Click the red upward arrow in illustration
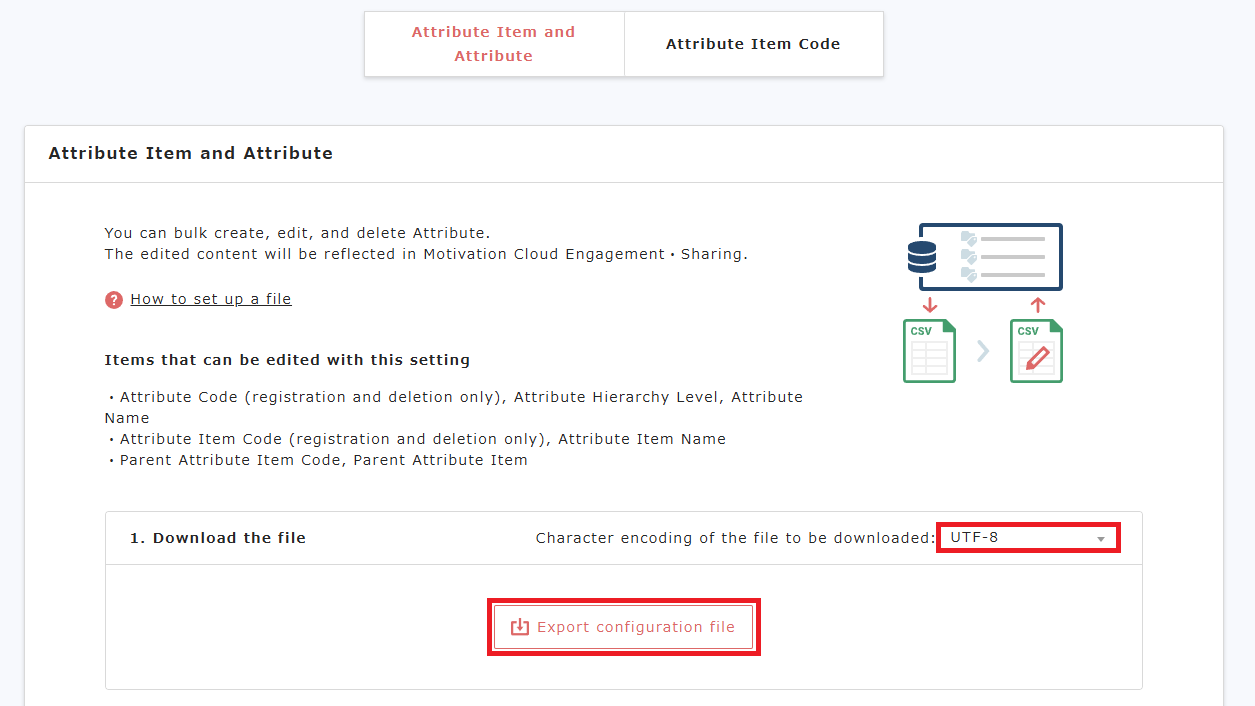This screenshot has height=706, width=1255. pyautogui.click(x=1037, y=305)
